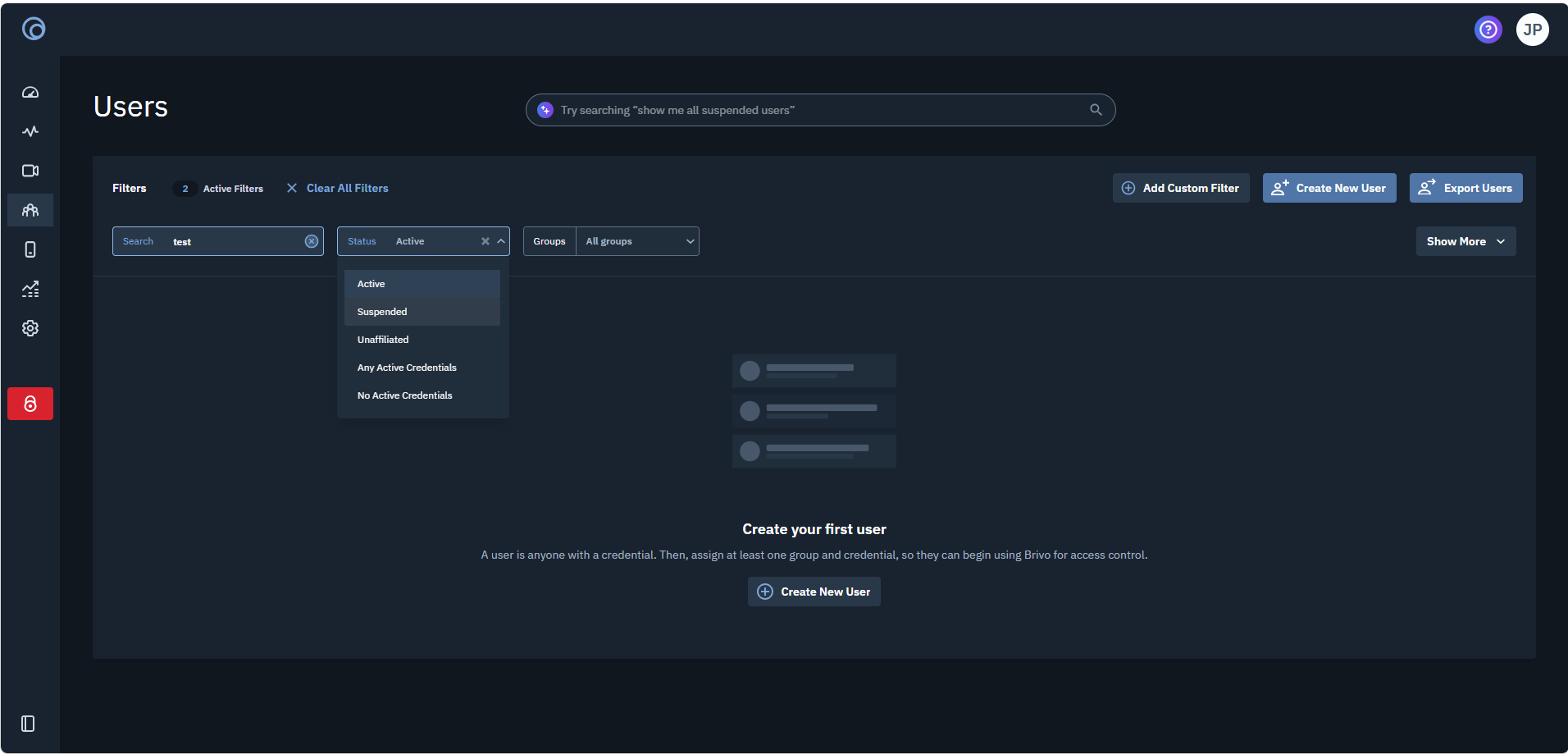Image resolution: width=1568 pixels, height=754 pixels.
Task: Focus the Search filter field with 'test'
Action: pyautogui.click(x=218, y=241)
